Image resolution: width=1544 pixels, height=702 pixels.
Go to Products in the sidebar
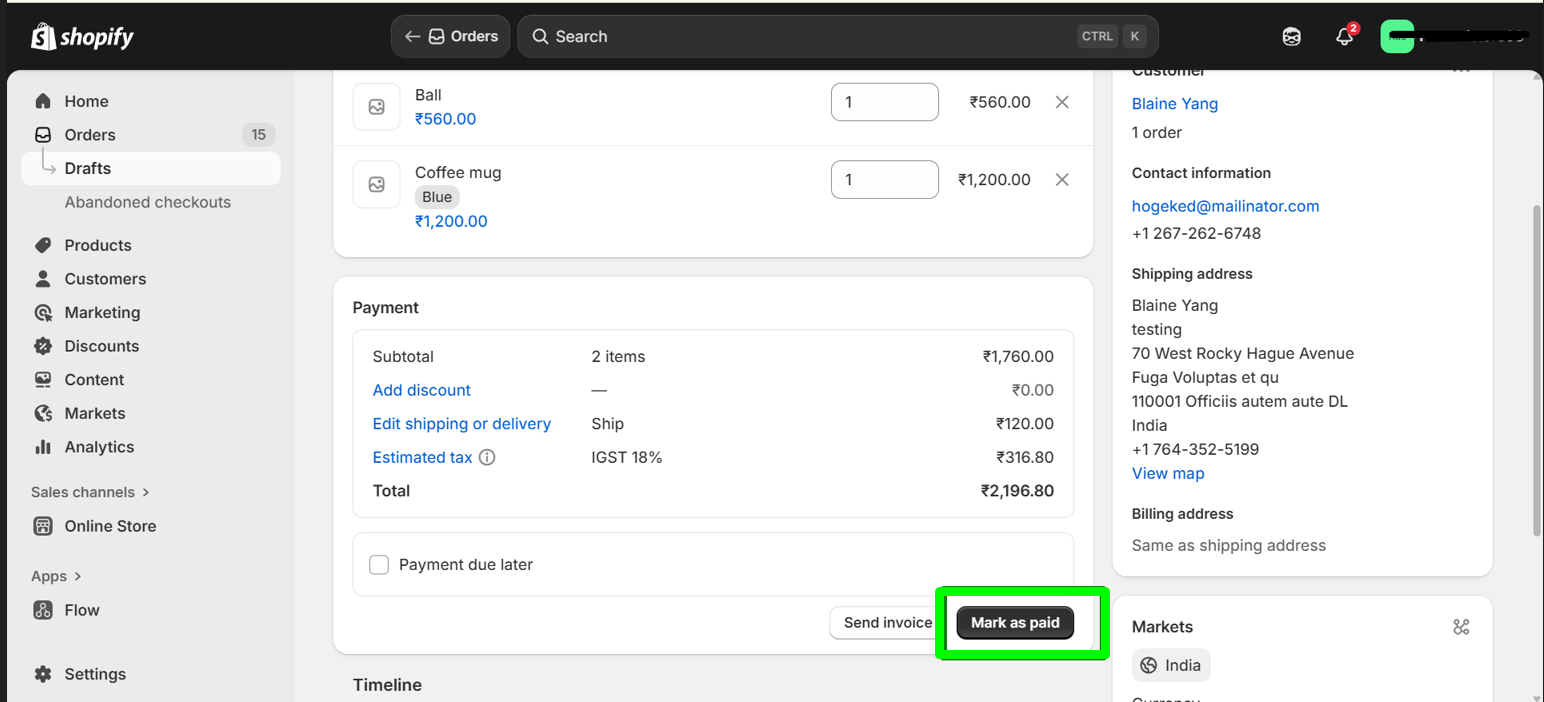pyautogui.click(x=98, y=245)
